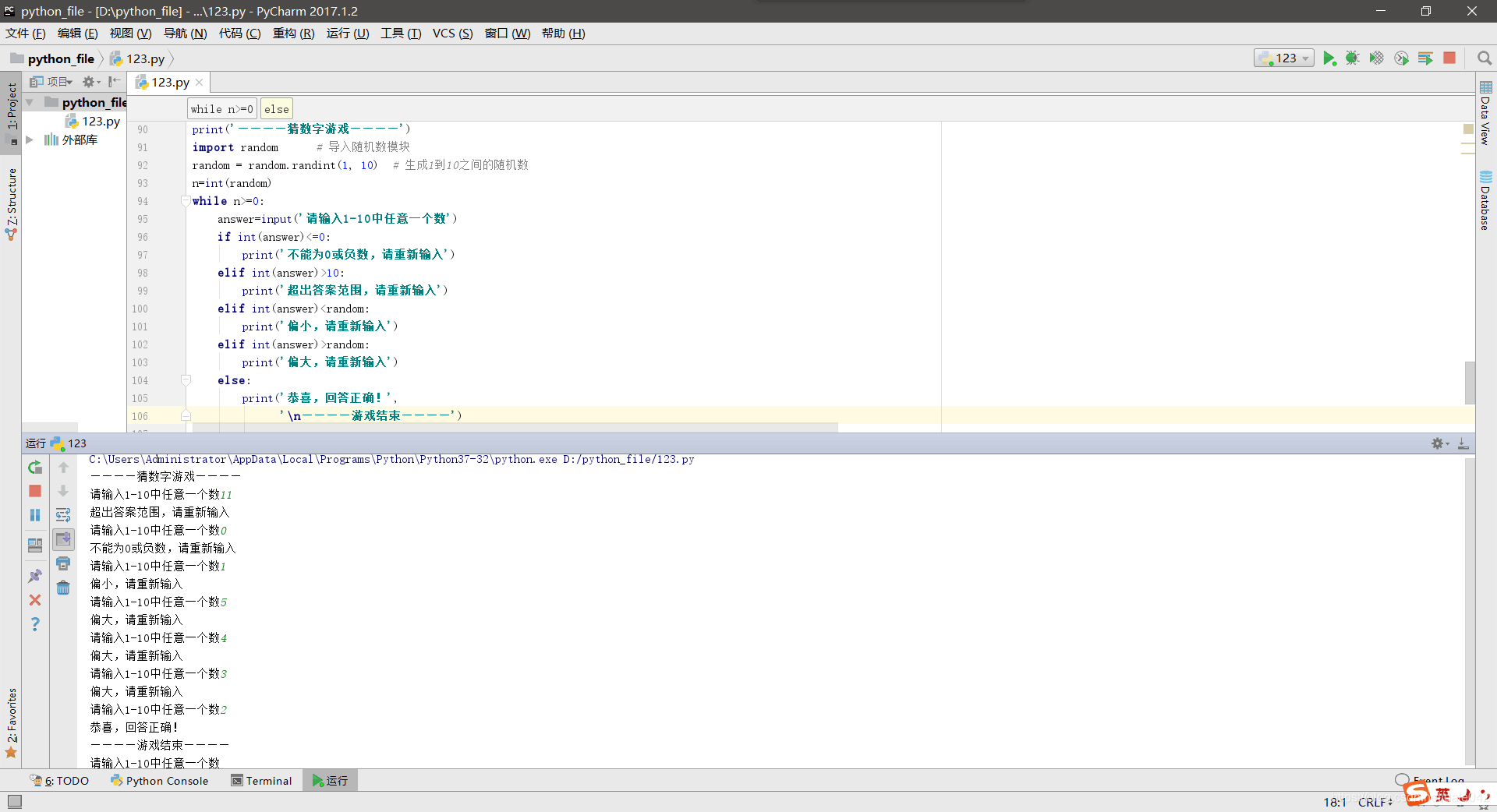
Task: Open Project panel gear options
Action: pyautogui.click(x=91, y=82)
